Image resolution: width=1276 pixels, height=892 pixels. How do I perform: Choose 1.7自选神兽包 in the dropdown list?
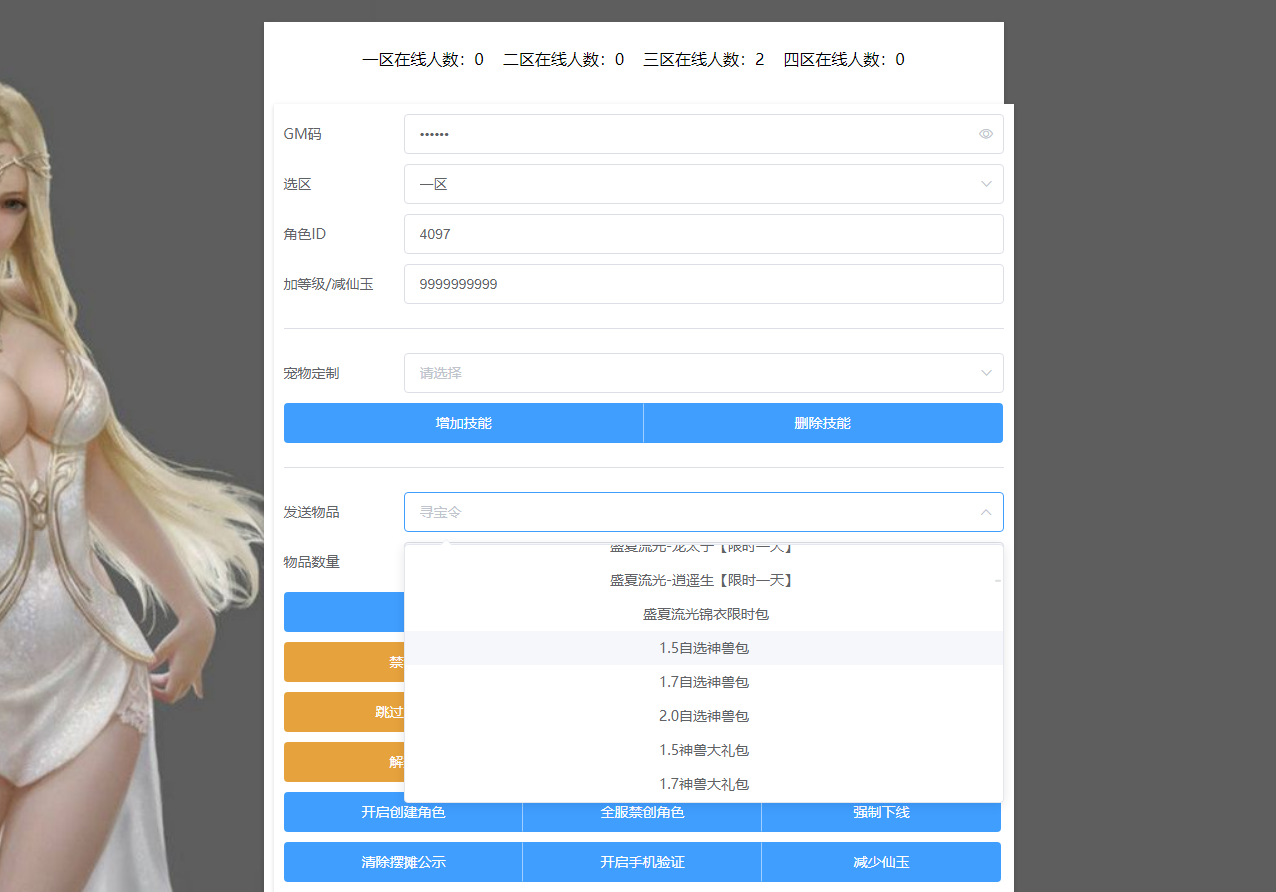[x=703, y=682]
